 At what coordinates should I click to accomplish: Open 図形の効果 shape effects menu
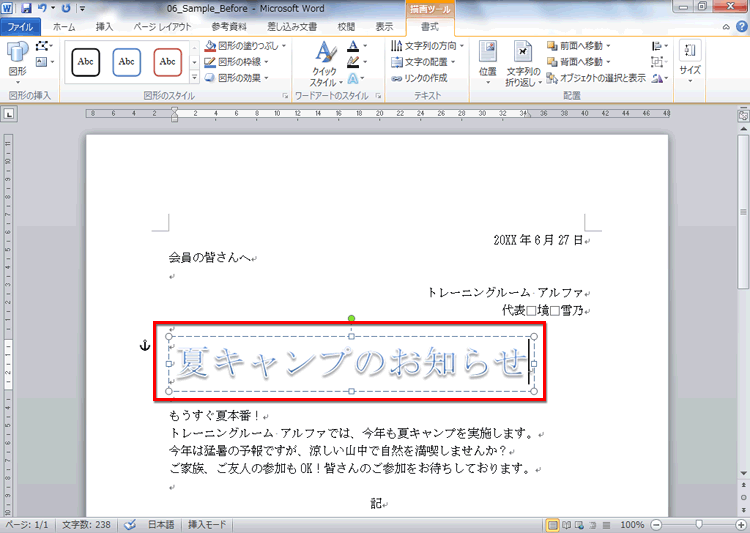click(236, 78)
